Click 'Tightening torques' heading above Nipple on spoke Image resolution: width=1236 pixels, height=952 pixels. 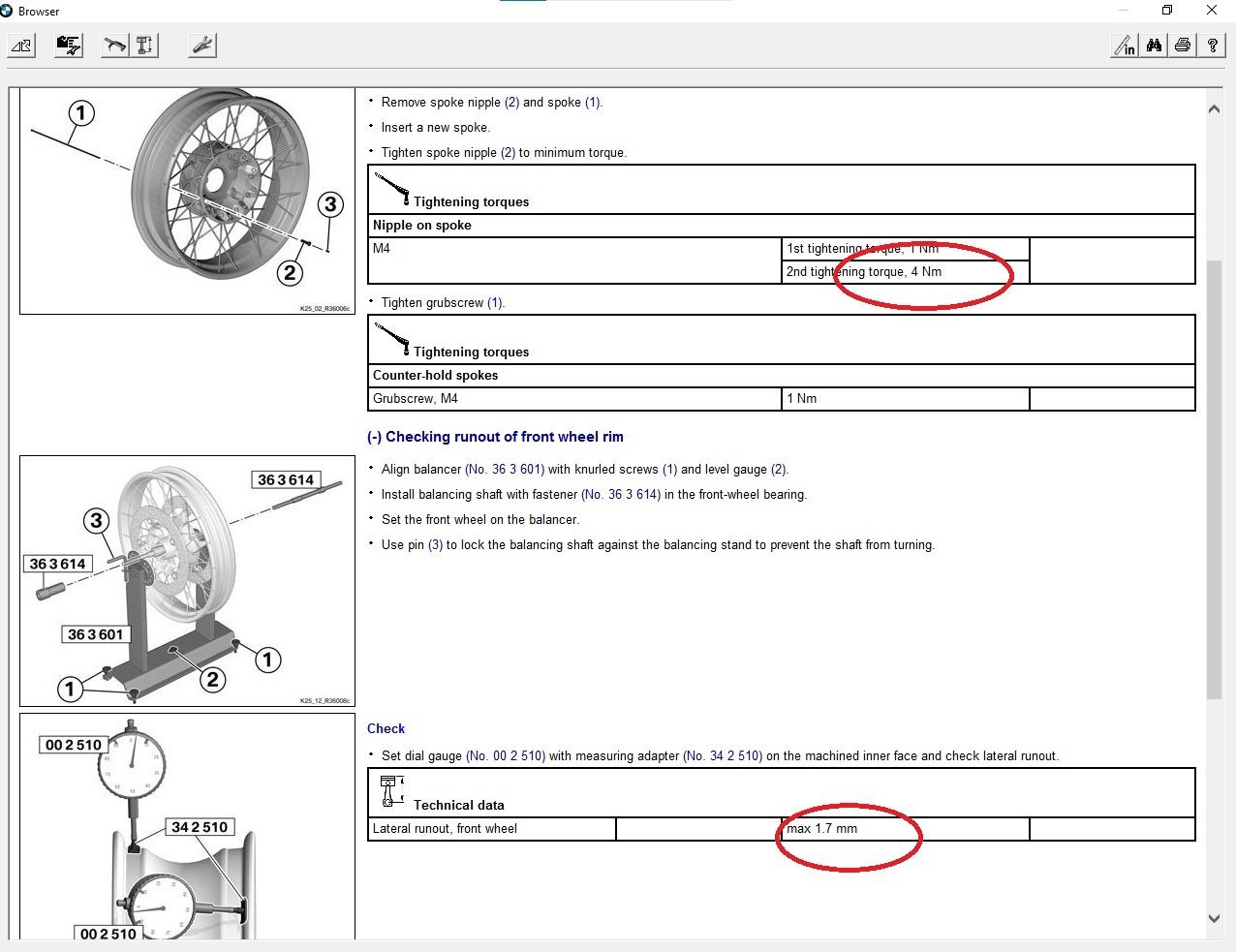(471, 202)
